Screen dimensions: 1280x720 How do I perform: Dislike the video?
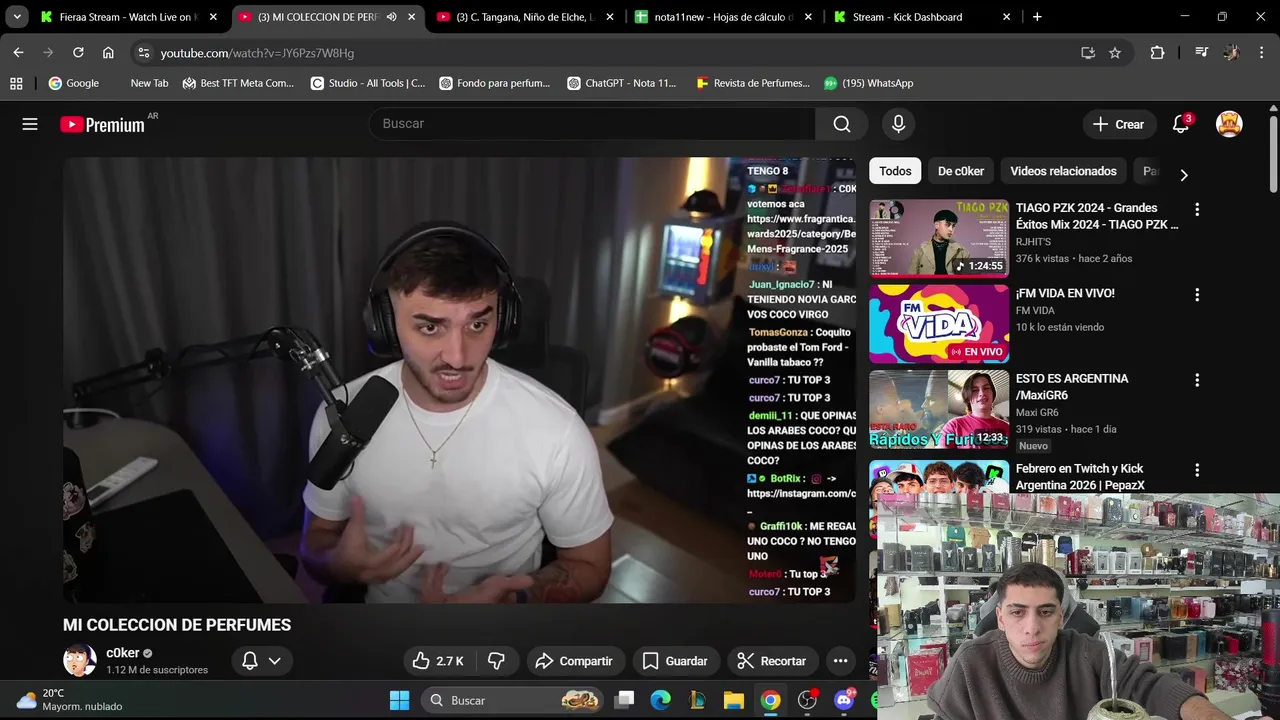coord(496,661)
